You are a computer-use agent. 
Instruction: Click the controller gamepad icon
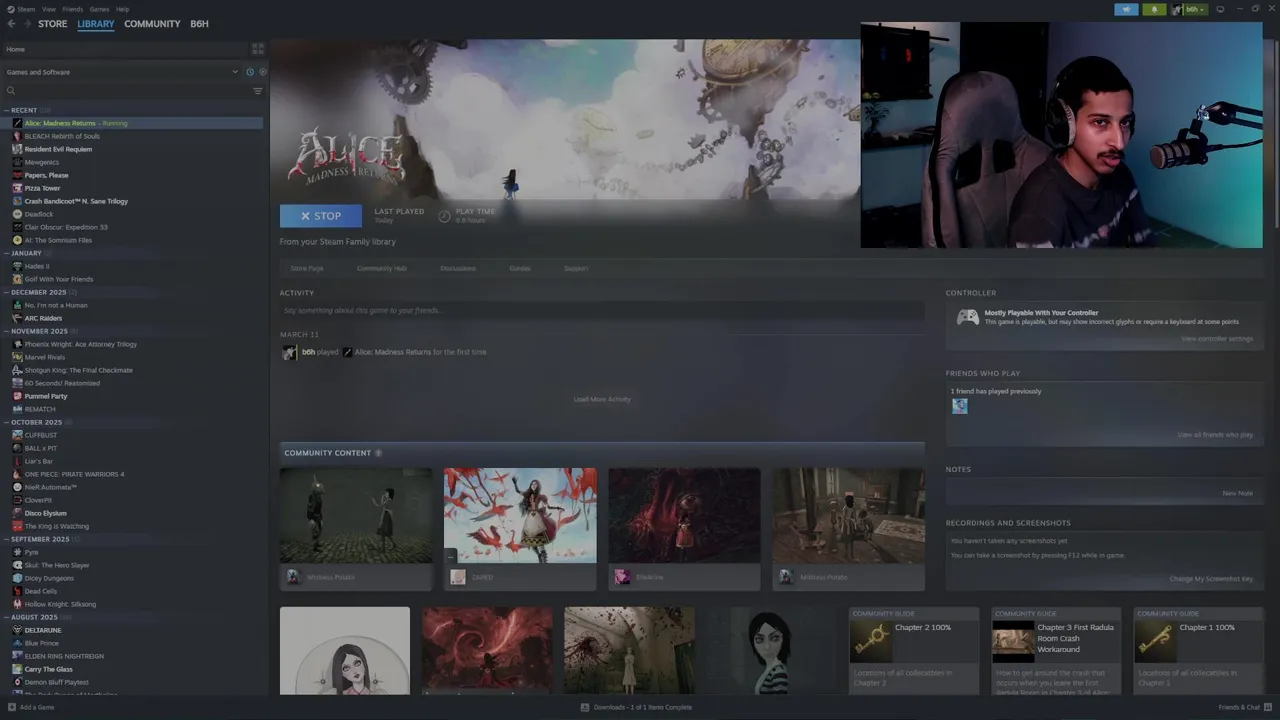coord(968,317)
